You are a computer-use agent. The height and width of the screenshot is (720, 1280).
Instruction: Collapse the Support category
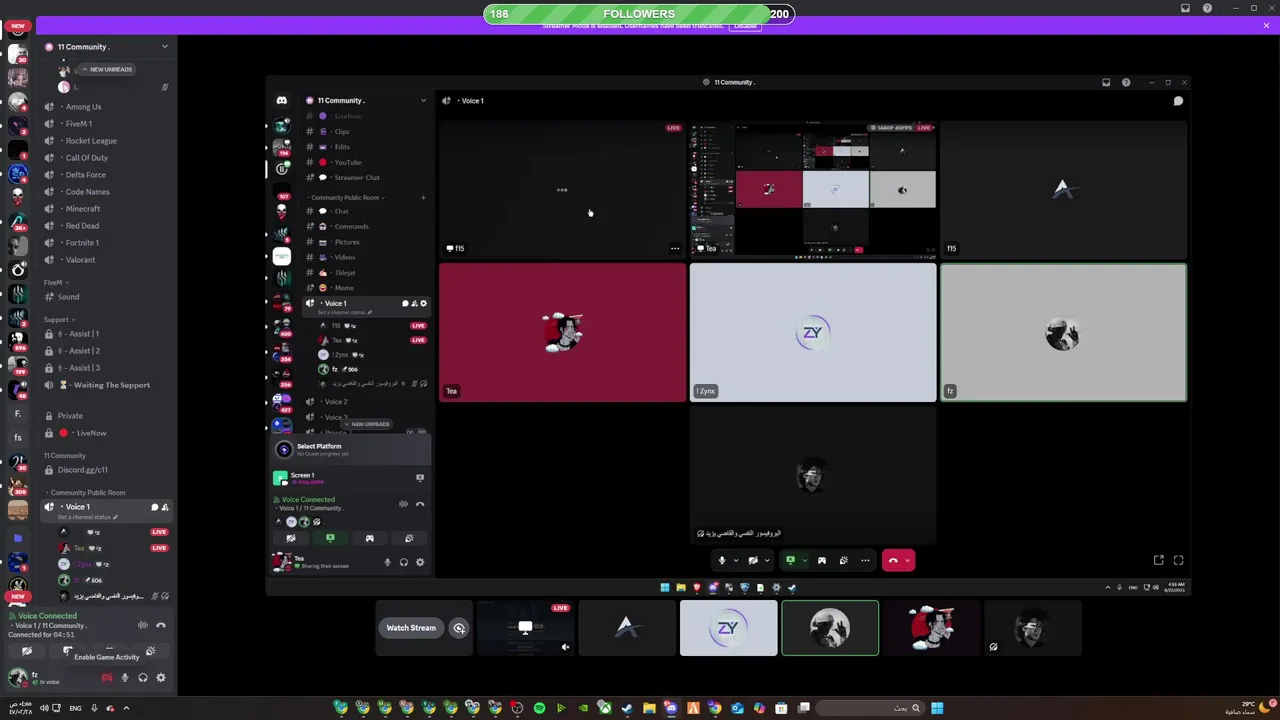tap(58, 320)
